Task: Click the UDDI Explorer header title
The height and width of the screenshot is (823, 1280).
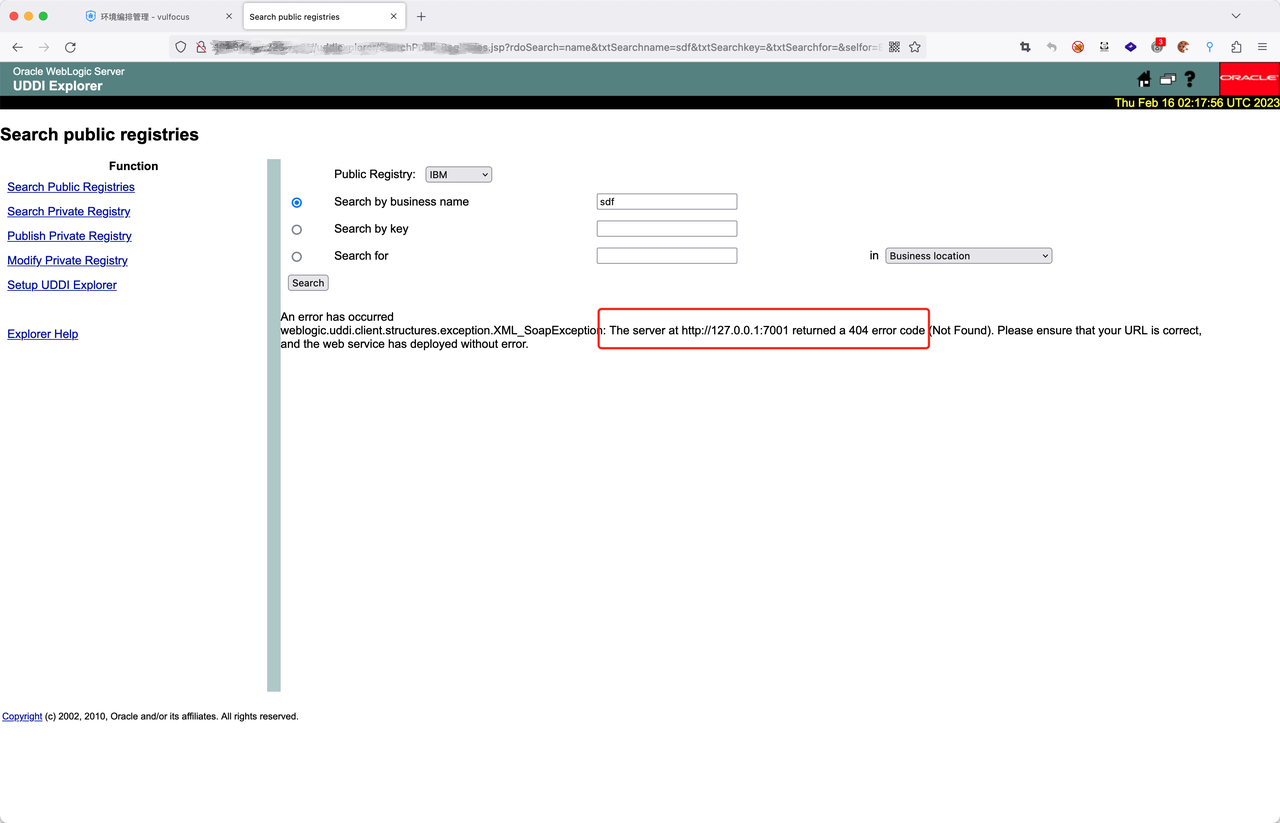Action: point(58,86)
